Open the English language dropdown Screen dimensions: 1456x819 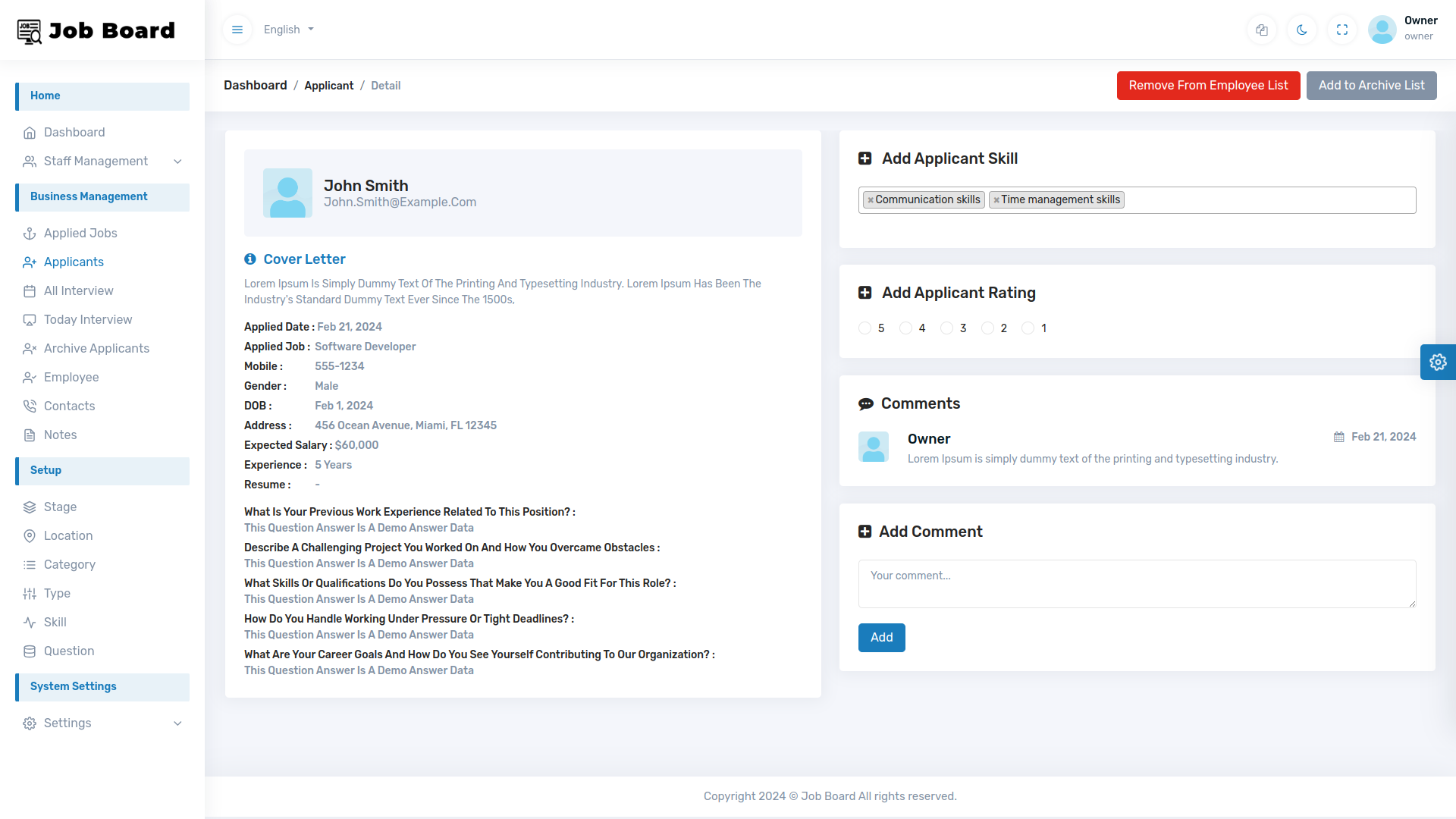point(288,30)
